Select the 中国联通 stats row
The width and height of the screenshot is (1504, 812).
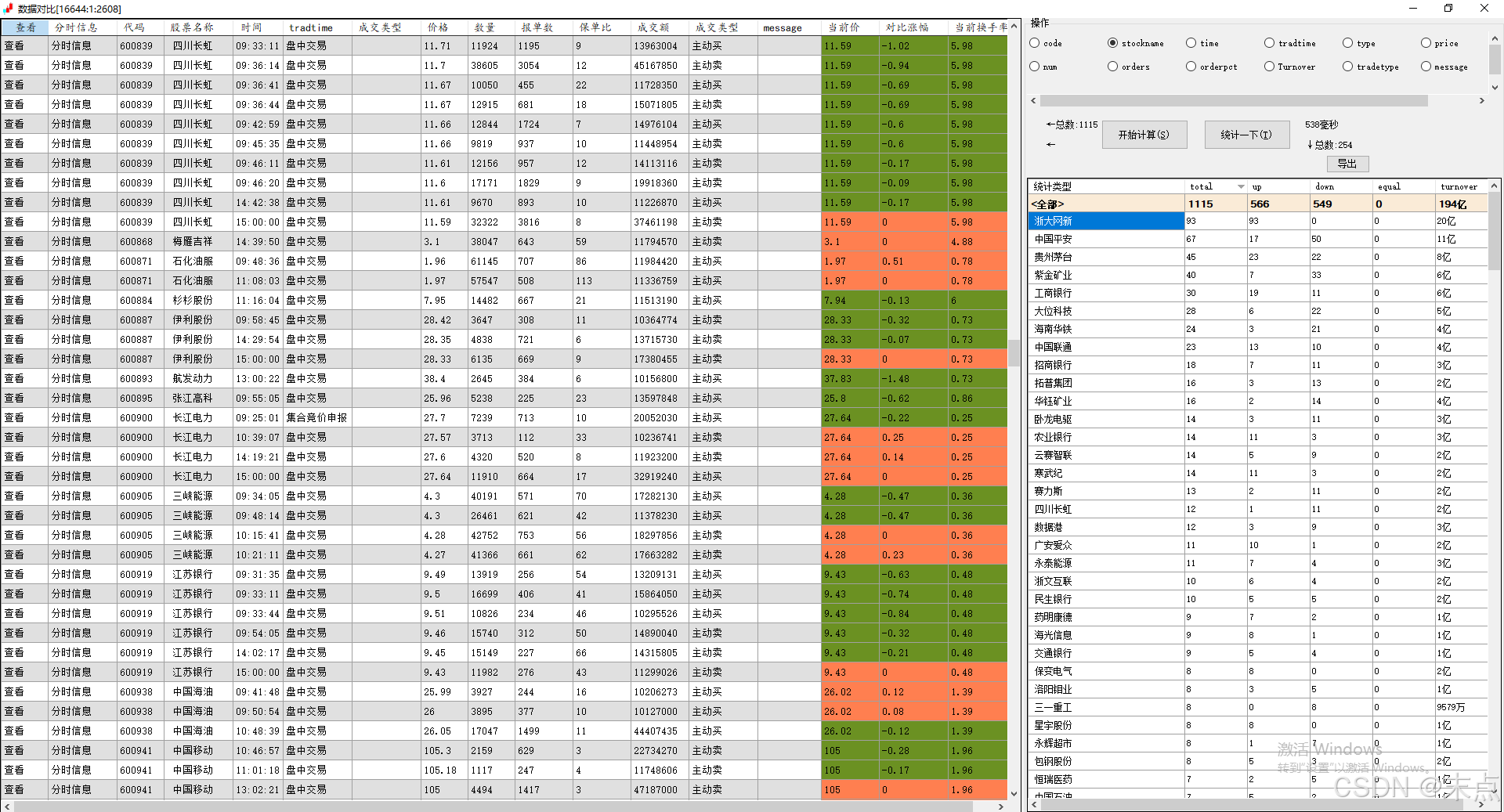click(1258, 347)
